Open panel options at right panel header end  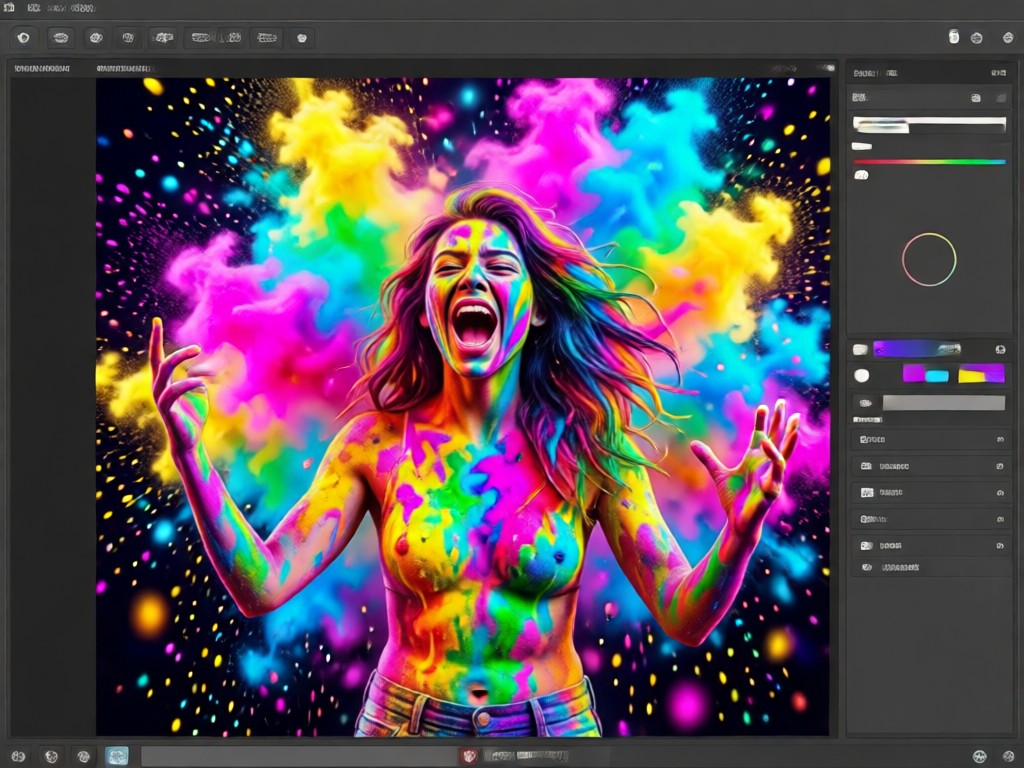pyautogui.click(x=999, y=73)
